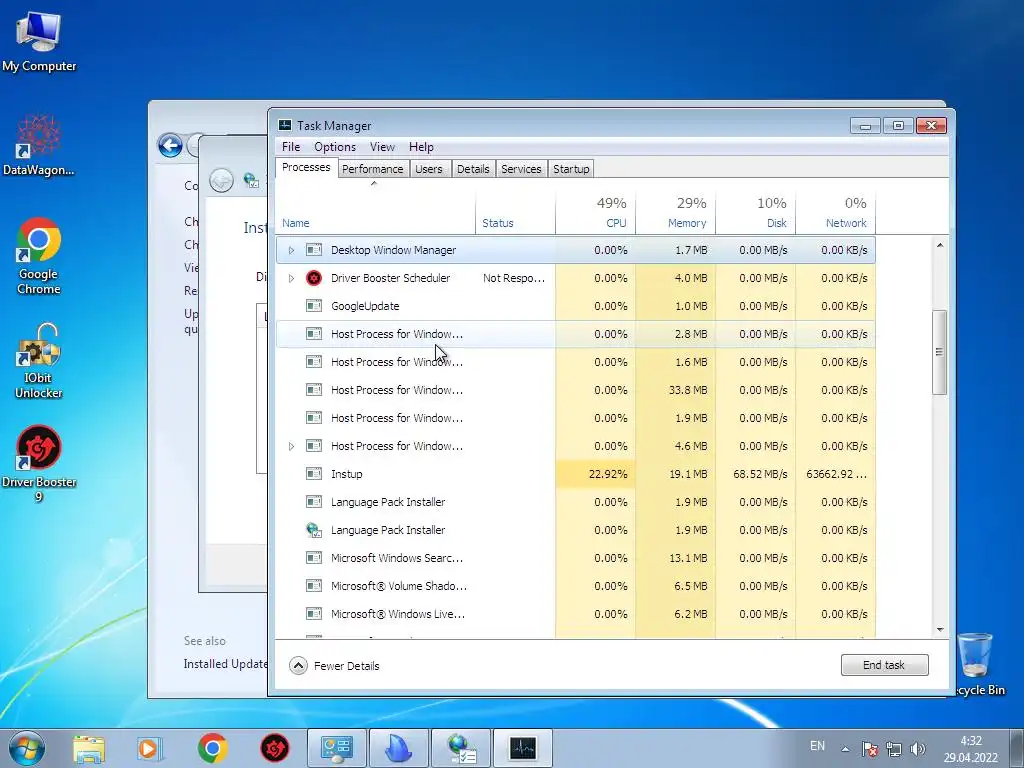This screenshot has width=1024, height=768.
Task: Switch to blue shark-fin taskbar app
Action: pyautogui.click(x=398, y=748)
